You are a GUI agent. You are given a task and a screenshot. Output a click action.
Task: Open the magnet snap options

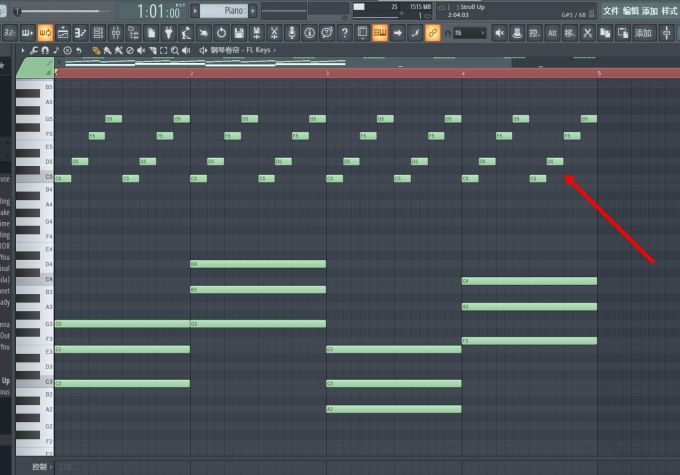[45, 50]
